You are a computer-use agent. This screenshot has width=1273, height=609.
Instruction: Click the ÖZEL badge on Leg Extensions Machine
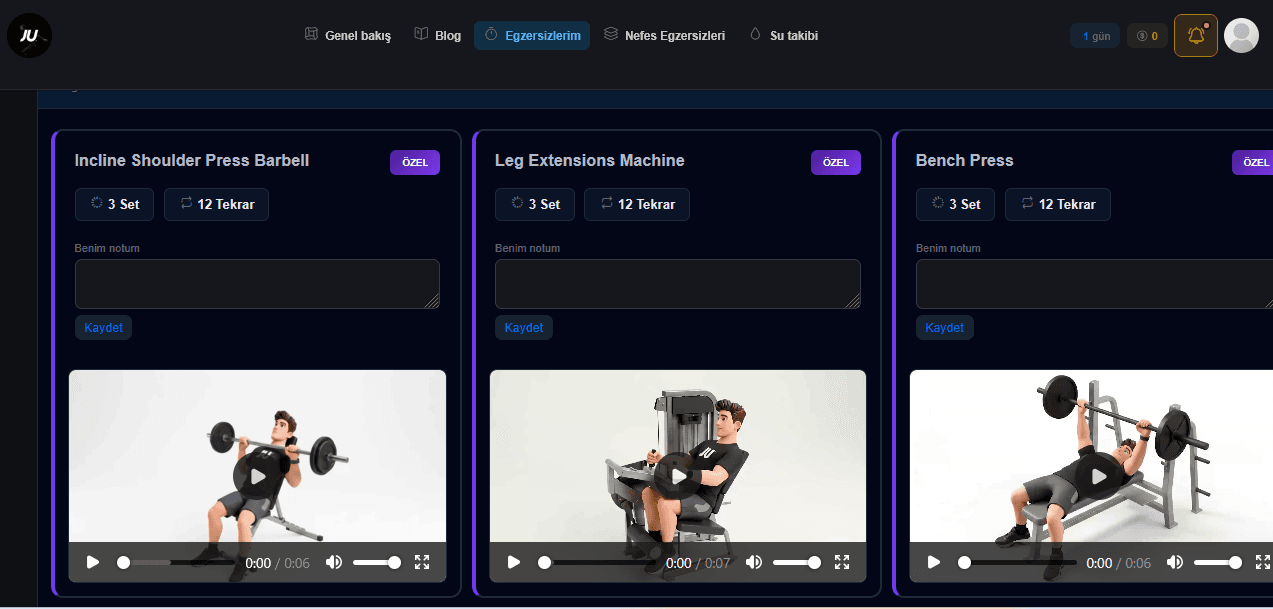tap(836, 163)
